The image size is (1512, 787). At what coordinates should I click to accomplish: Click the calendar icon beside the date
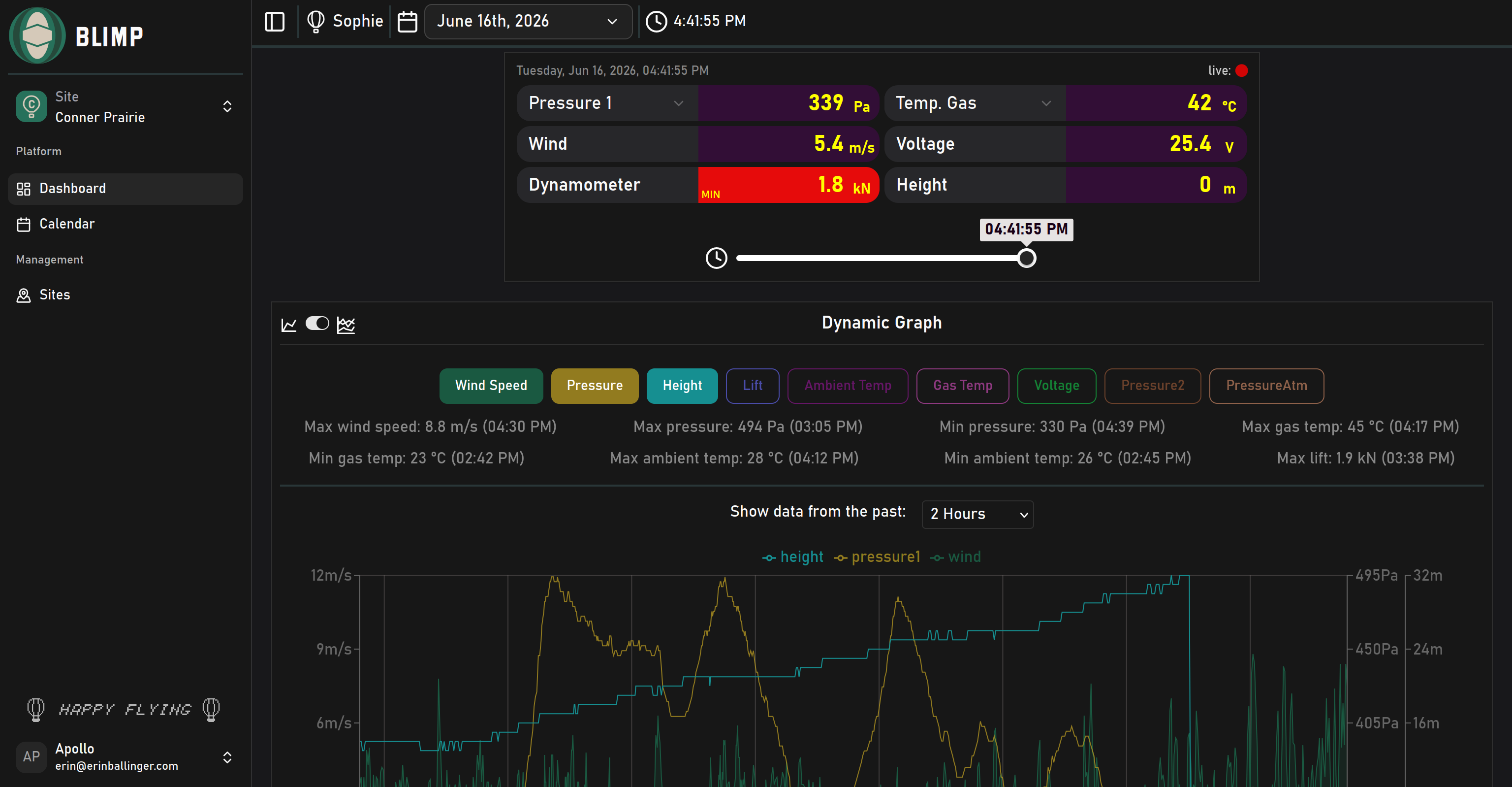click(x=408, y=22)
